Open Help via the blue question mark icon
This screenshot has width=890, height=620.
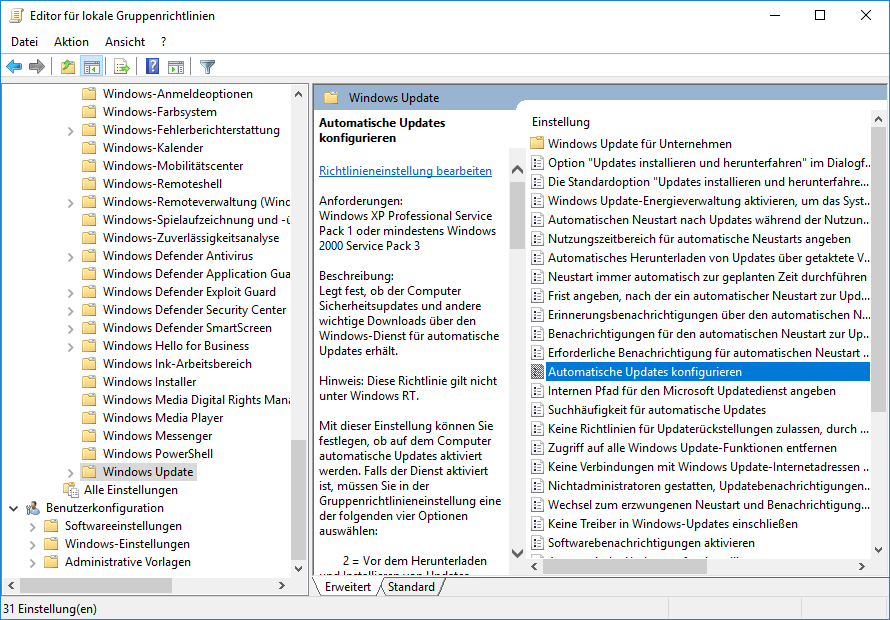point(151,66)
